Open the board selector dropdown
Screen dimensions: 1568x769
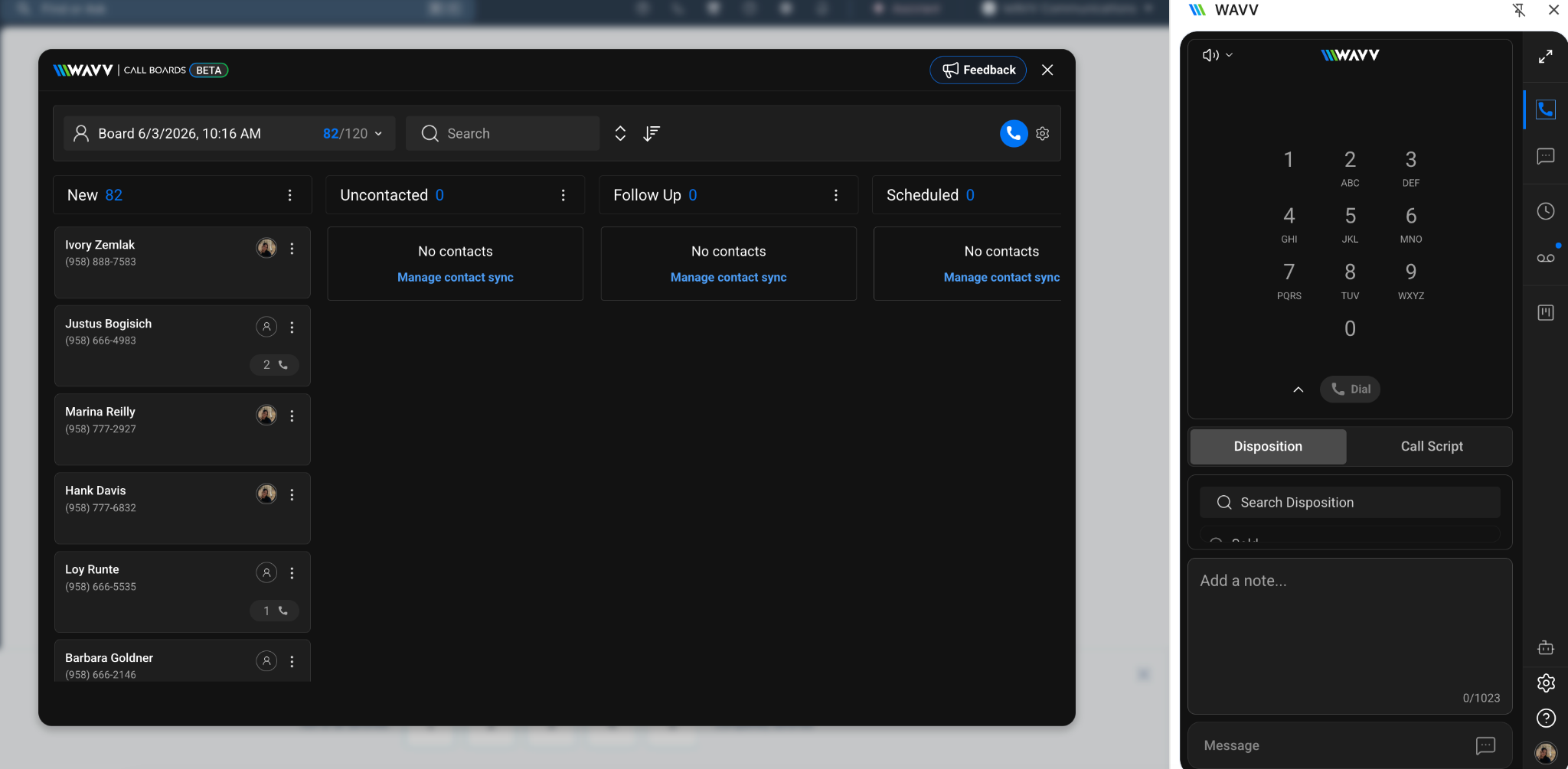pos(230,133)
